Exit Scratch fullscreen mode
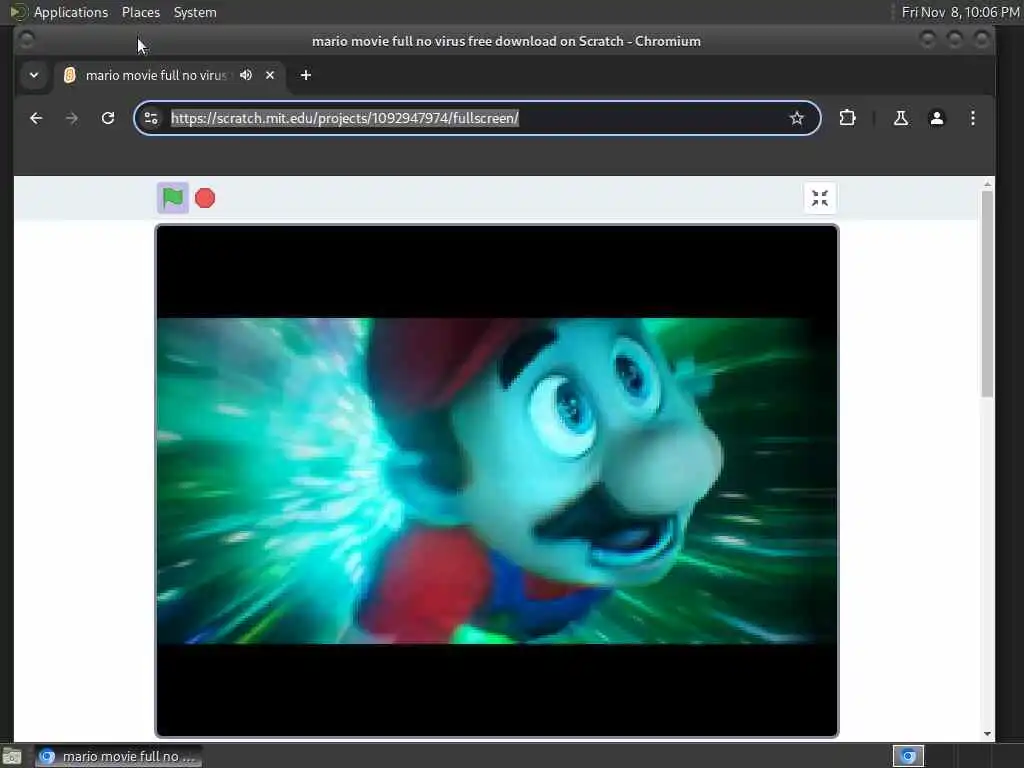This screenshot has height=768, width=1024. pyautogui.click(x=820, y=198)
